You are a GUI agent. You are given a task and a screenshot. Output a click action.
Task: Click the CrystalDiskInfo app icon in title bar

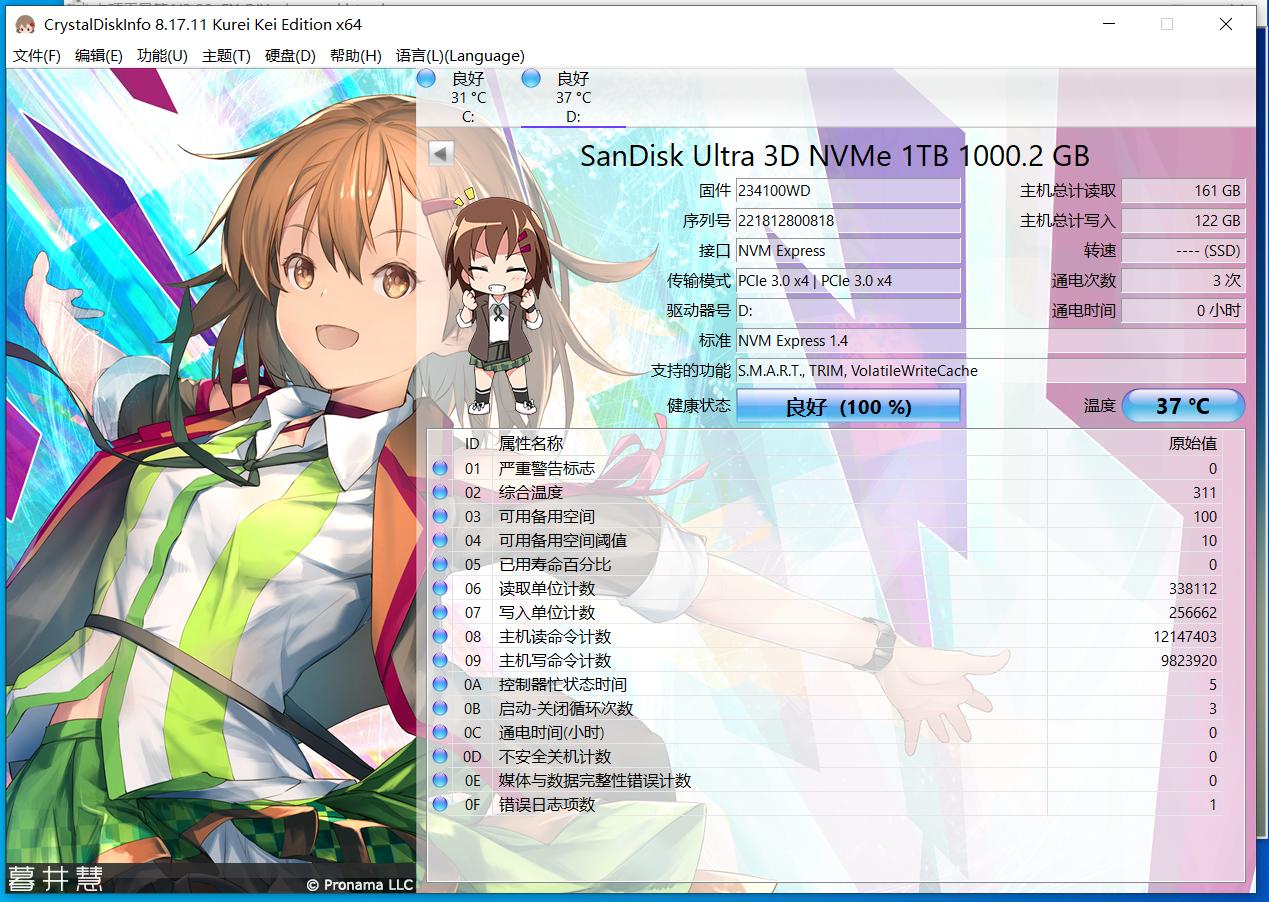point(25,24)
